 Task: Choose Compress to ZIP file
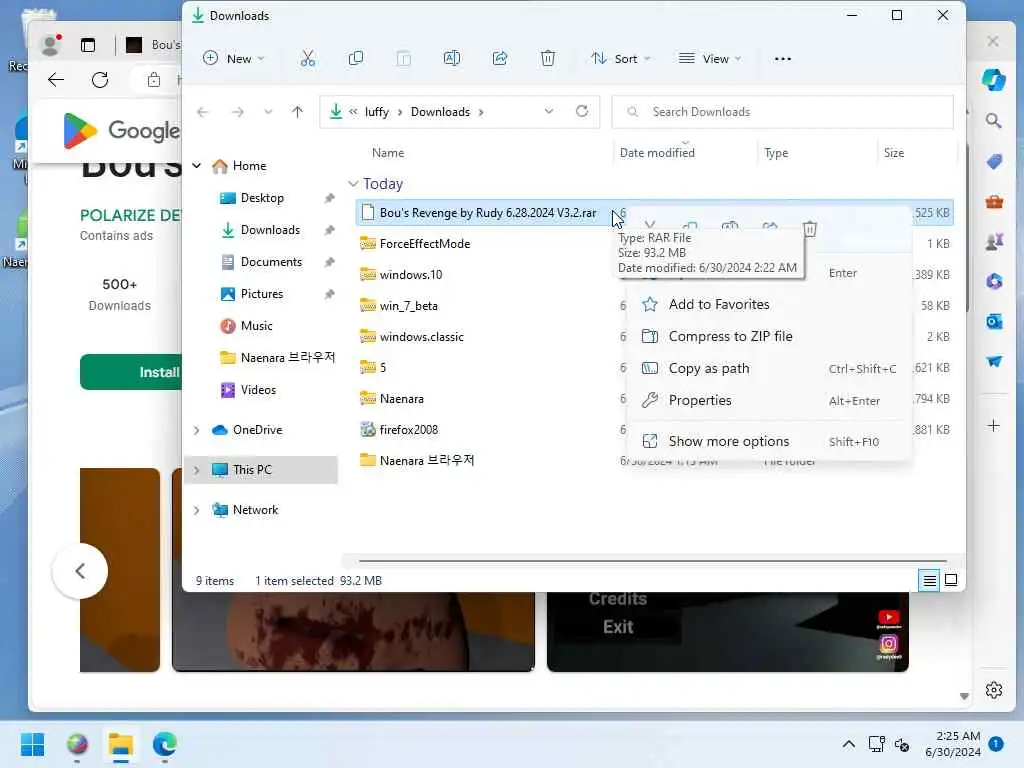coord(769,336)
